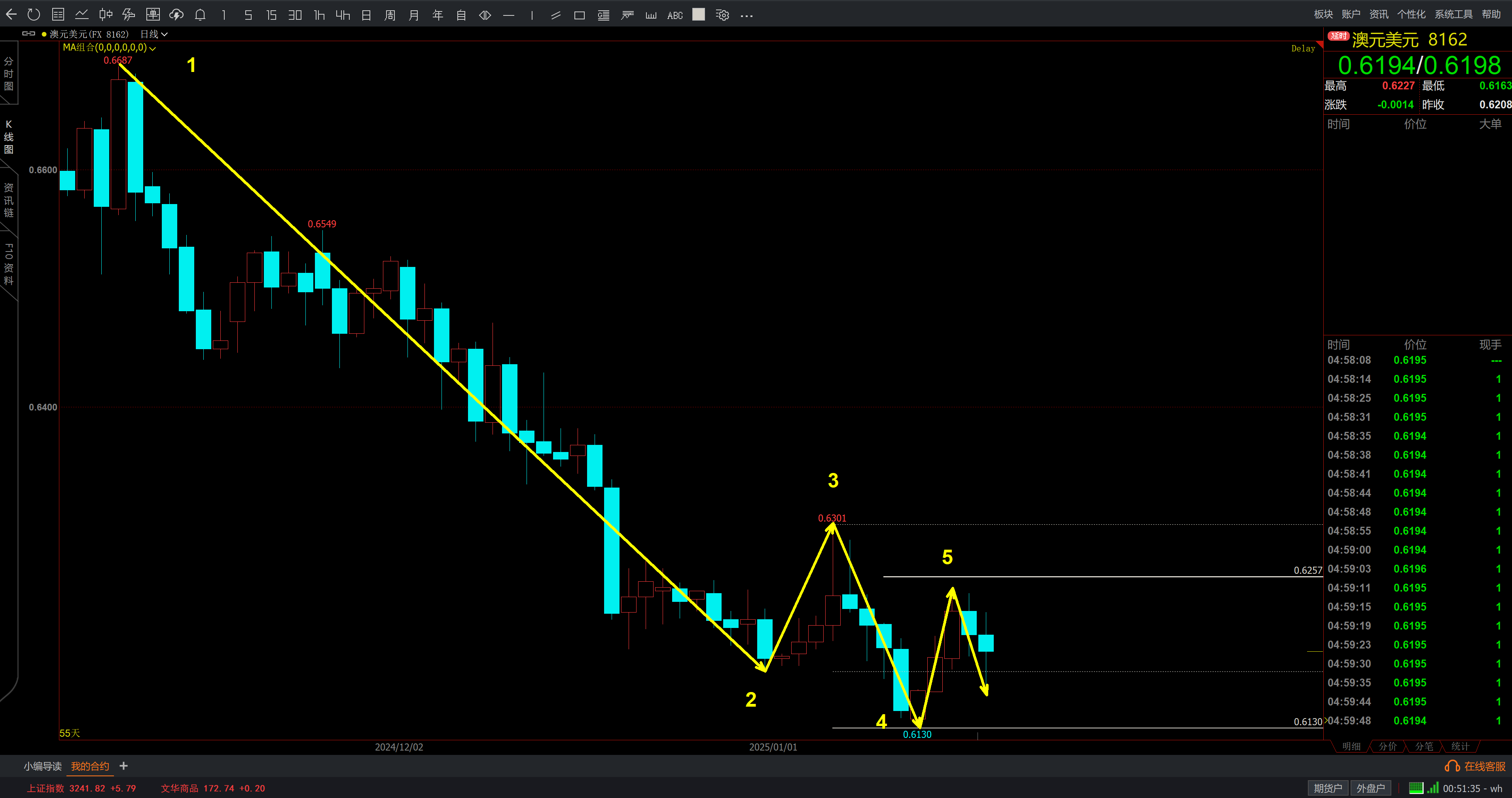The image size is (1512, 798).
Task: Switch to the 分价 tab
Action: [x=1387, y=746]
